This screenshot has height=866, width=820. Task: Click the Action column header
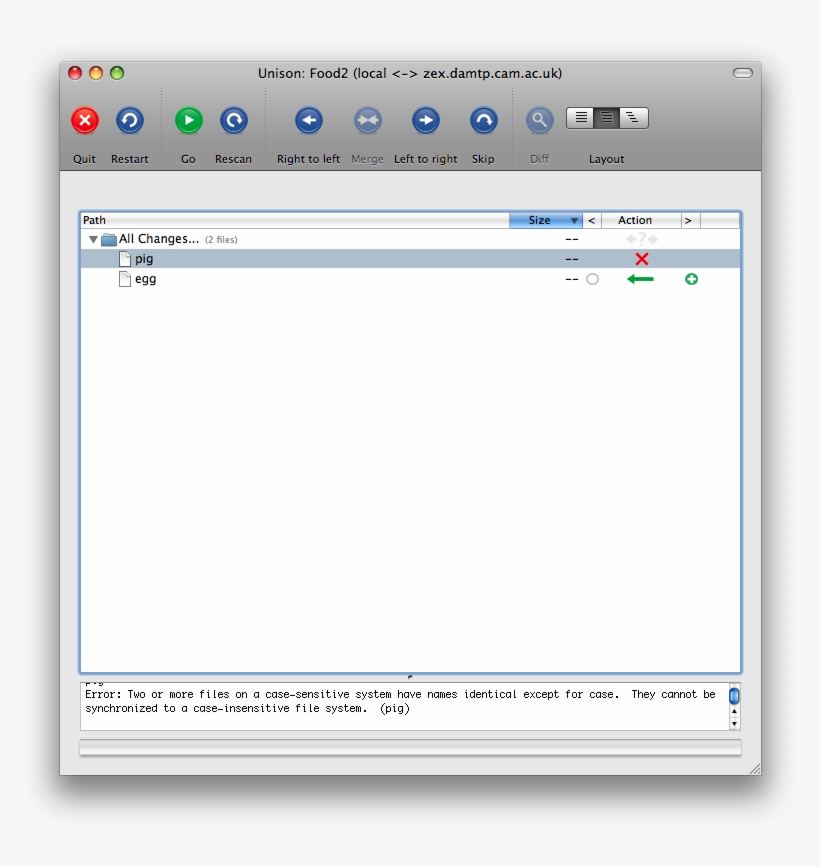point(637,220)
